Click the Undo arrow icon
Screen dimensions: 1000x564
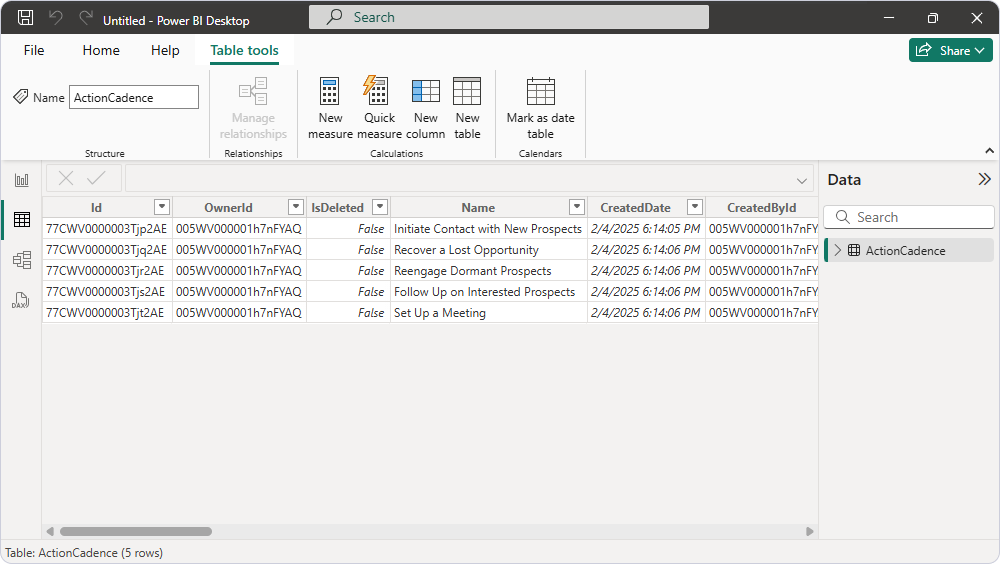[56, 18]
